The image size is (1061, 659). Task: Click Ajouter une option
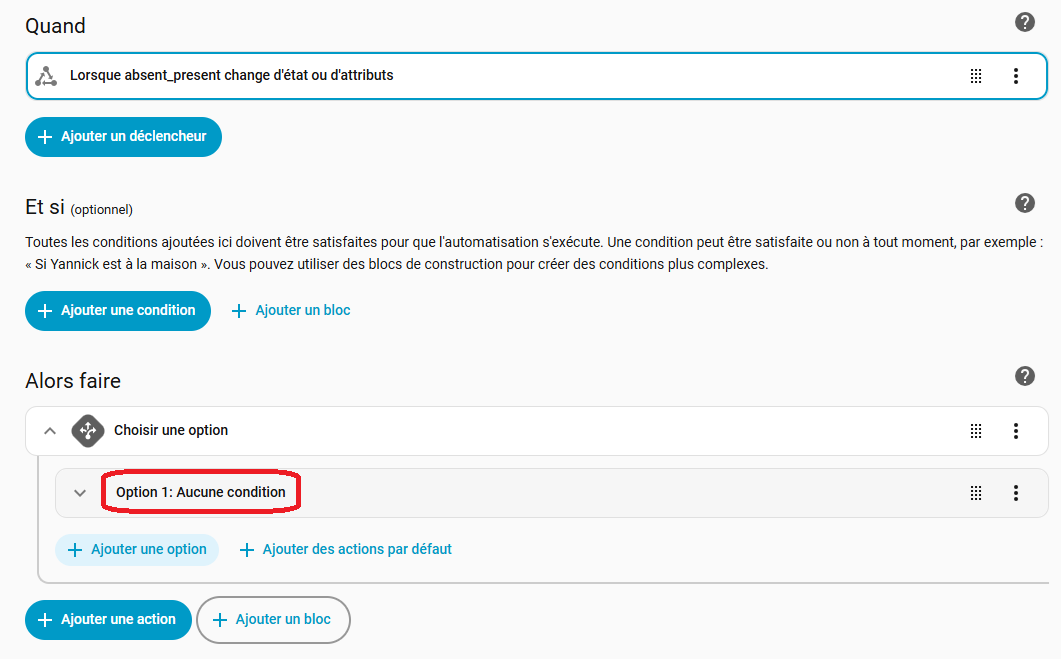[137, 550]
